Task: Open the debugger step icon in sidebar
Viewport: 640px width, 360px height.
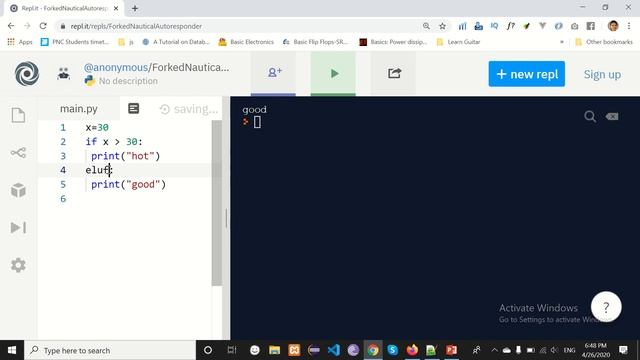Action: [x=18, y=227]
